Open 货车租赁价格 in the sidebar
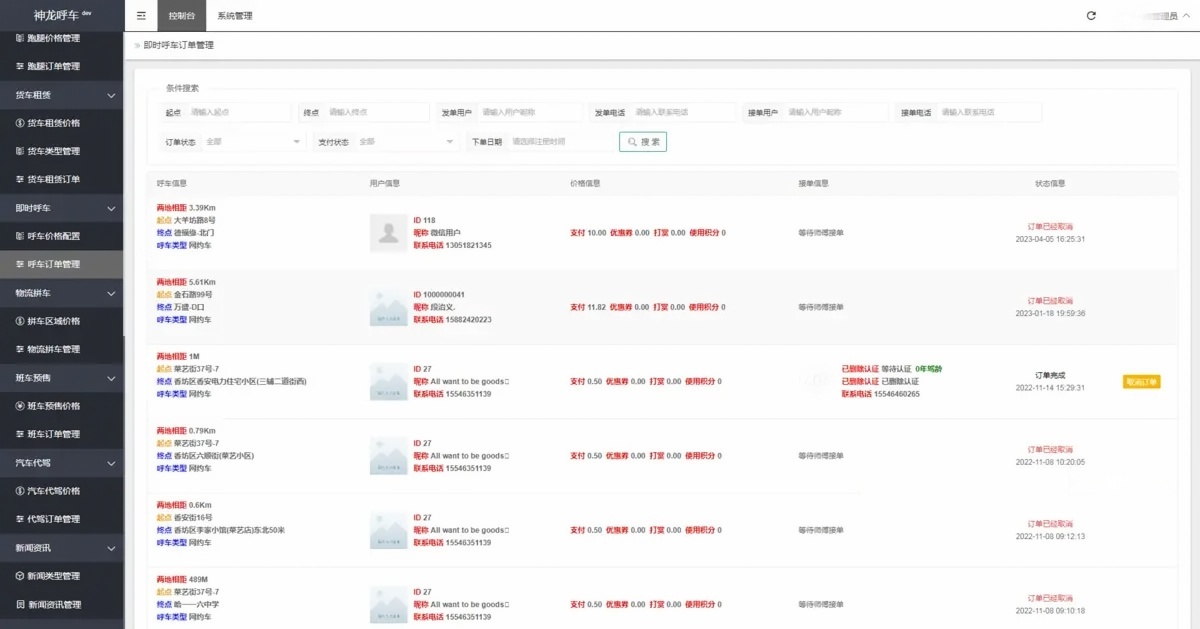The image size is (1200, 629). pyautogui.click(x=53, y=123)
